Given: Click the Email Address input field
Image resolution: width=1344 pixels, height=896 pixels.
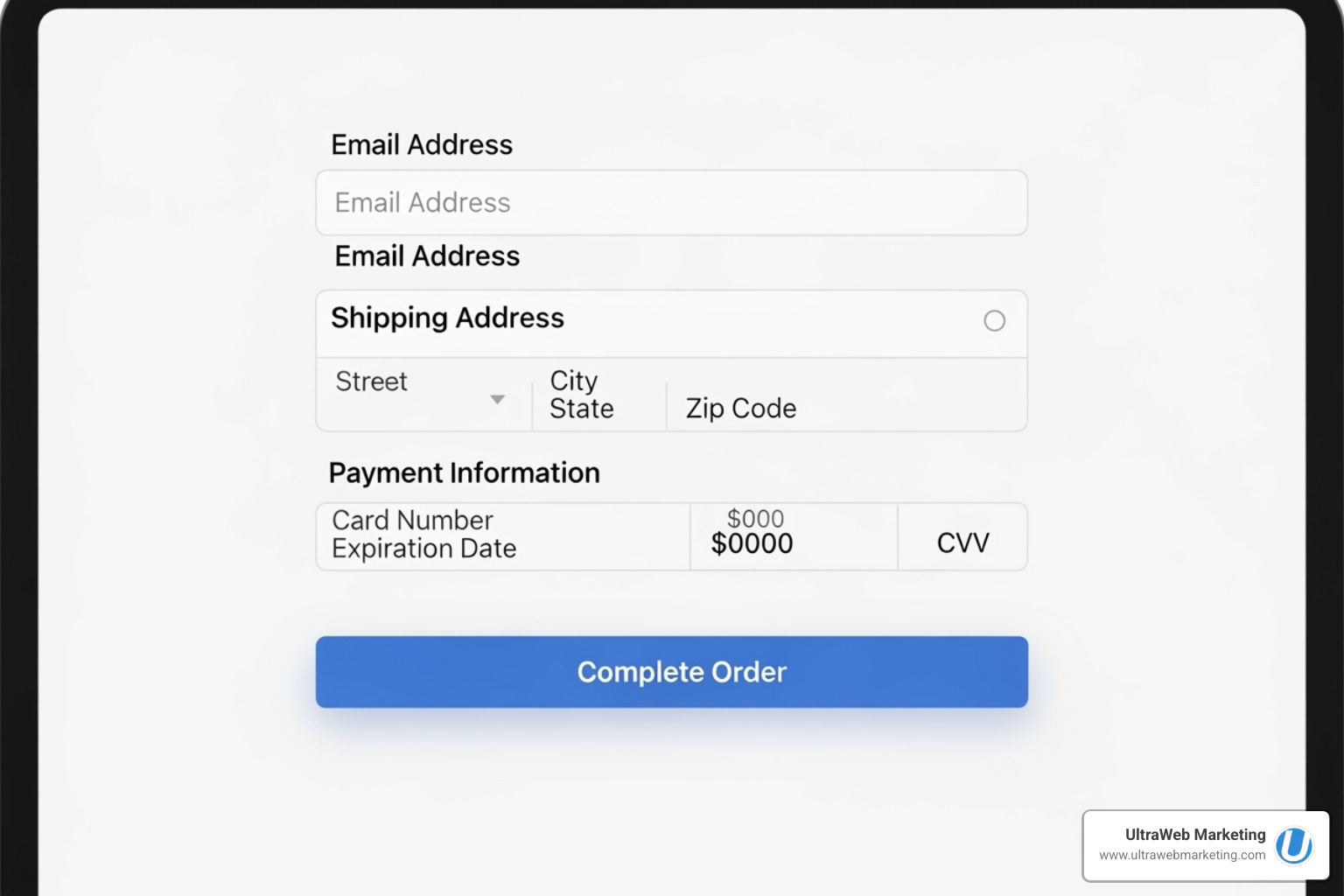Looking at the screenshot, I should tap(671, 202).
